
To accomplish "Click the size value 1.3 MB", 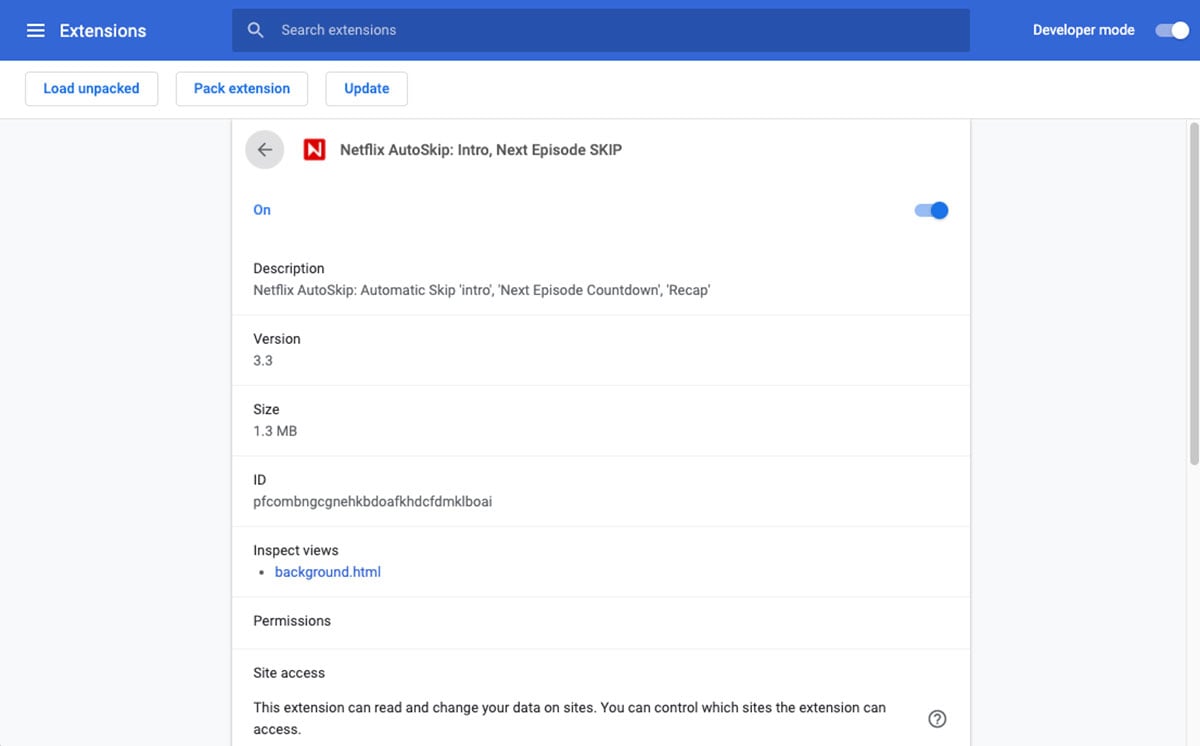I will coord(275,431).
